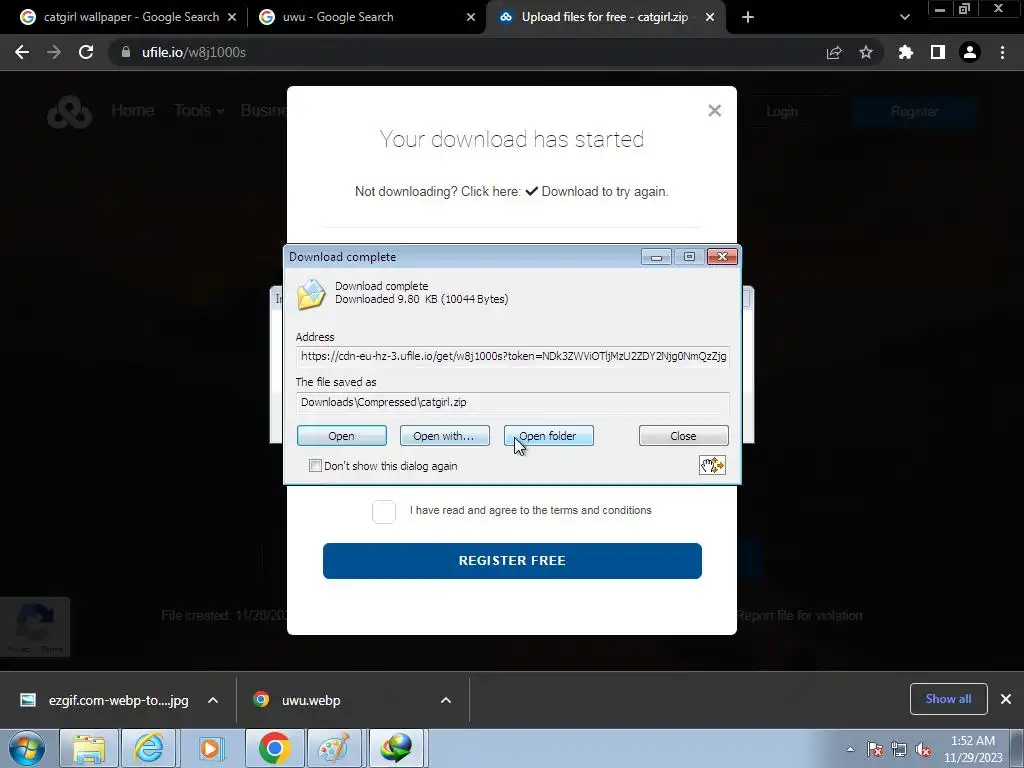Close the catgirl wallpaper tab
This screenshot has width=1024, height=768.
(x=232, y=17)
